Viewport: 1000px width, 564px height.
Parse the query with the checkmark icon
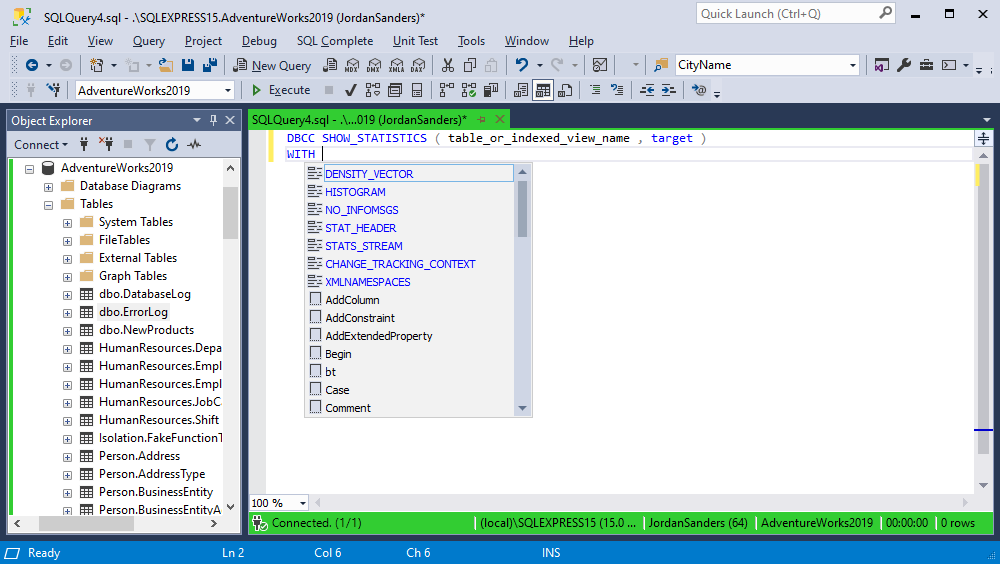point(350,91)
